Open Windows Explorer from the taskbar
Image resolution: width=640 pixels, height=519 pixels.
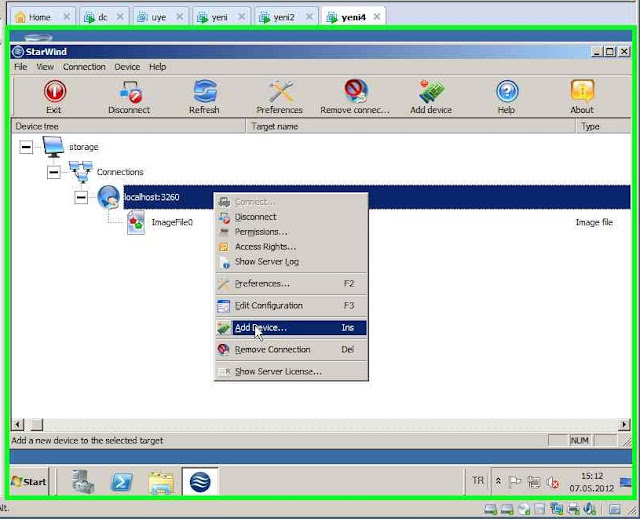[161, 483]
